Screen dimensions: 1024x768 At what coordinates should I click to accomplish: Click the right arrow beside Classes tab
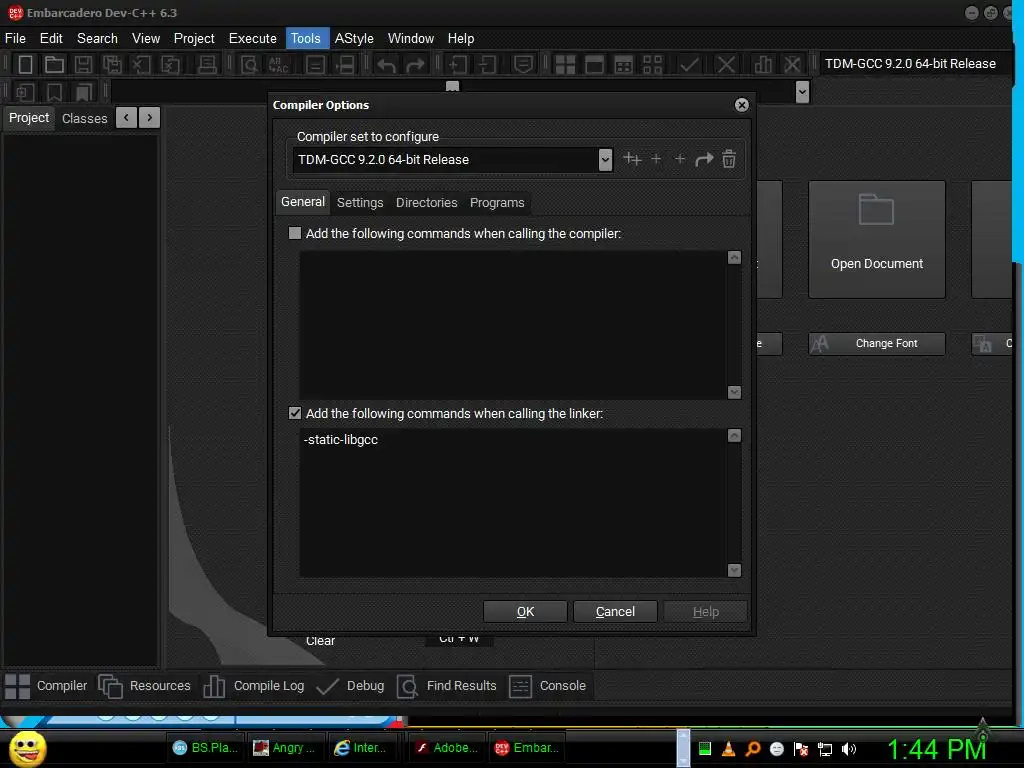[x=150, y=118]
